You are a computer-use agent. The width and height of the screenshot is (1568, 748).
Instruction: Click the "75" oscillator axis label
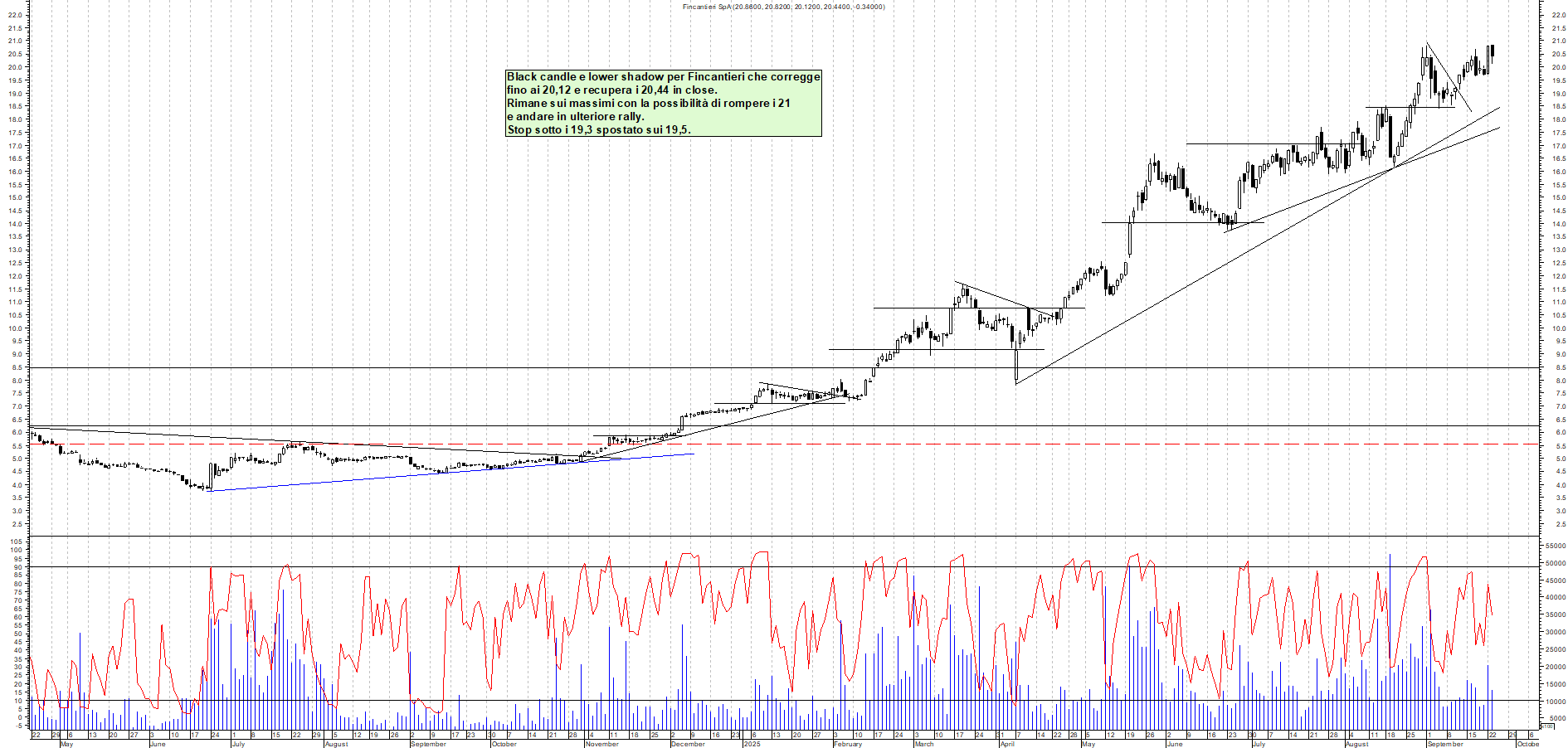18,591
